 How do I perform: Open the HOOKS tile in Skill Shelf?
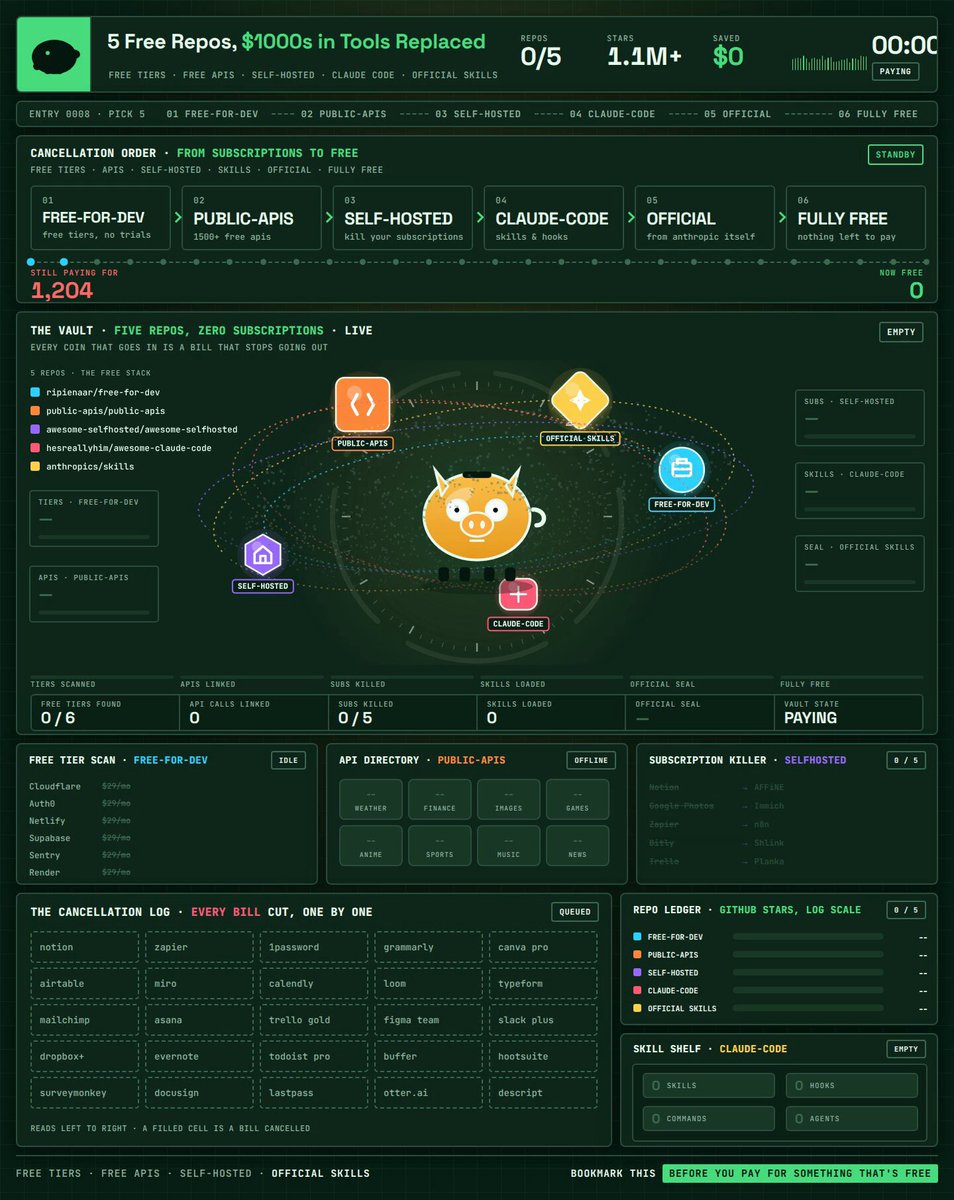[x=852, y=1086]
